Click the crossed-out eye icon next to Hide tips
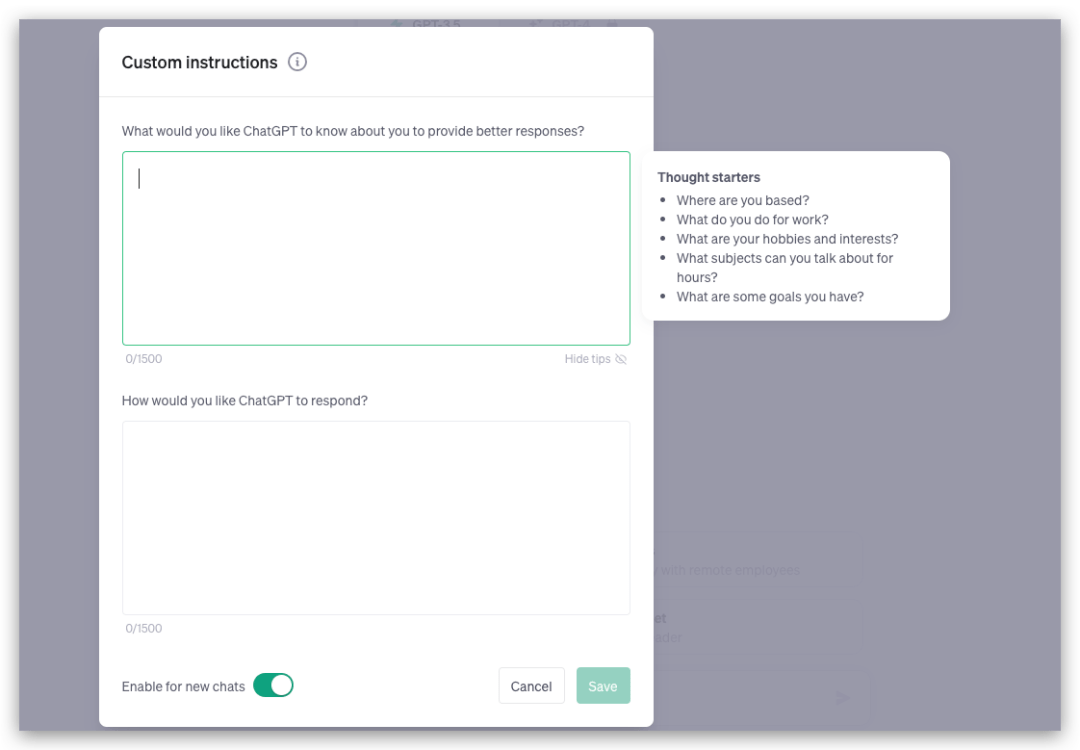This screenshot has height=750, width=1080. tap(621, 359)
